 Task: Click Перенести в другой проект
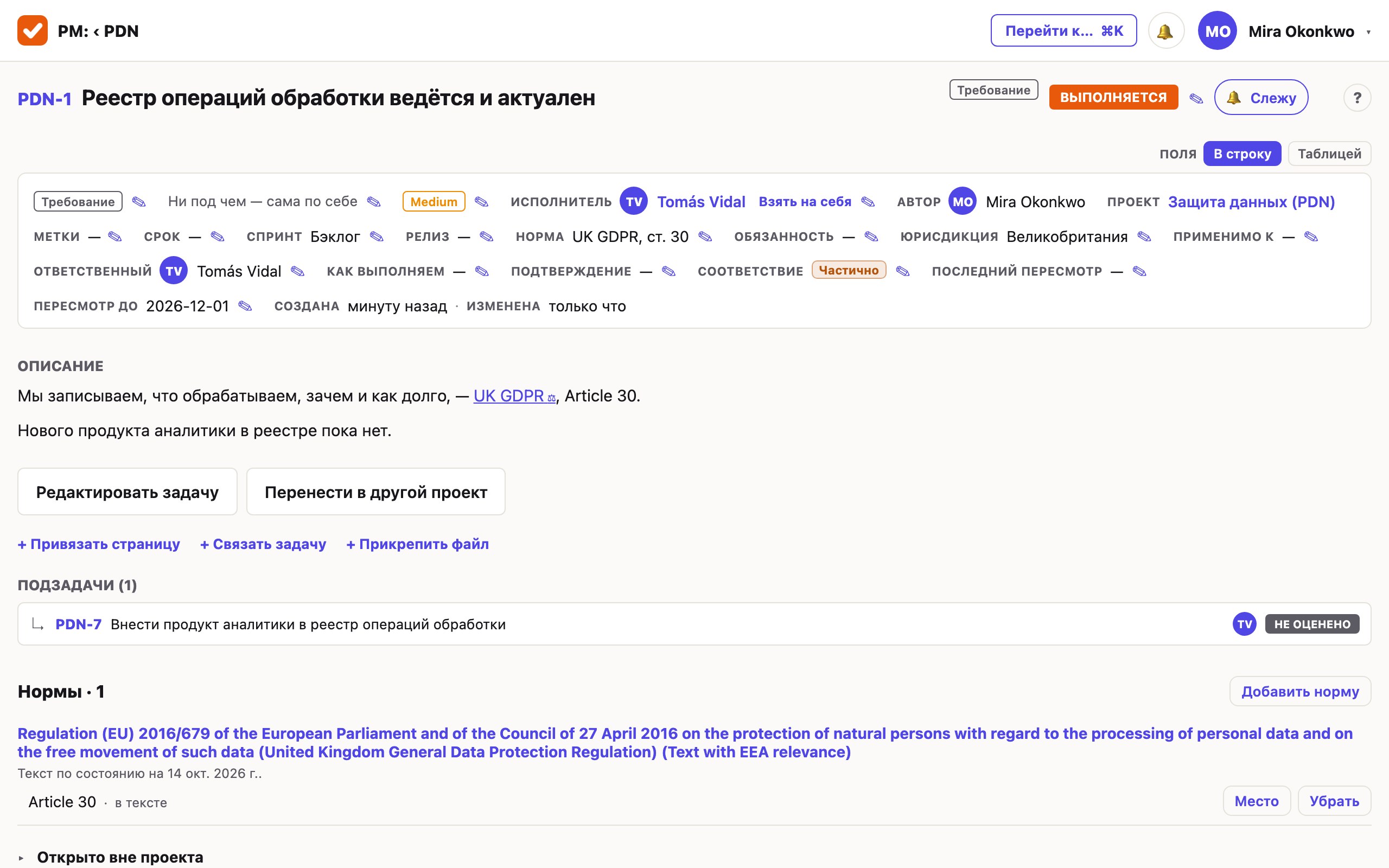376,492
